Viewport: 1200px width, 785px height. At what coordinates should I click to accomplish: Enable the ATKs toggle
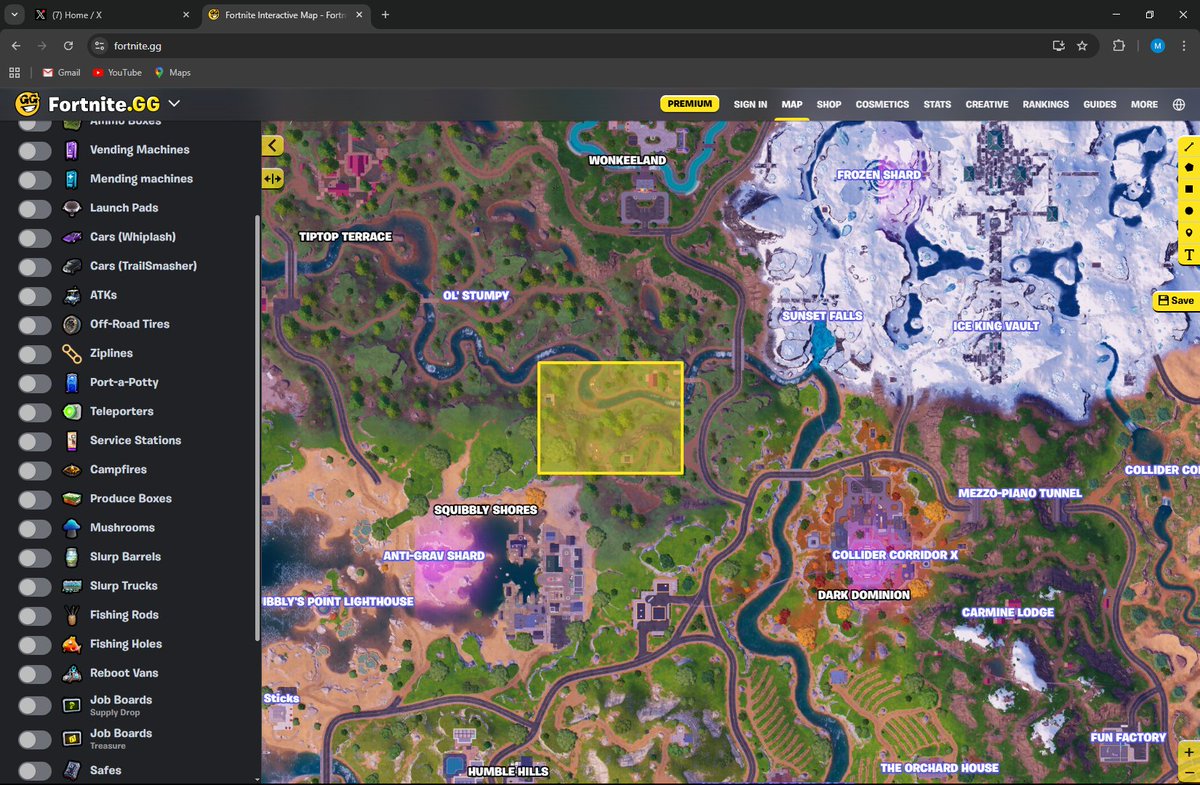point(34,295)
